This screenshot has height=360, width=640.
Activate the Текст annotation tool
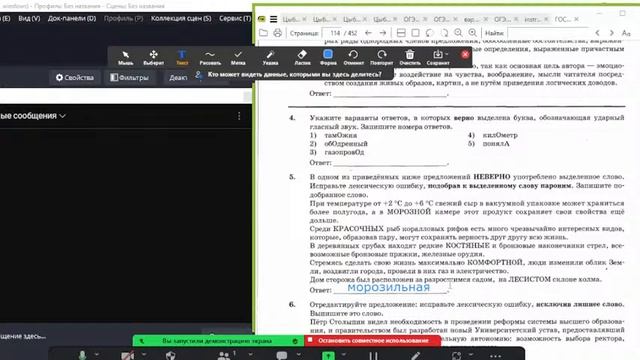(x=182, y=57)
